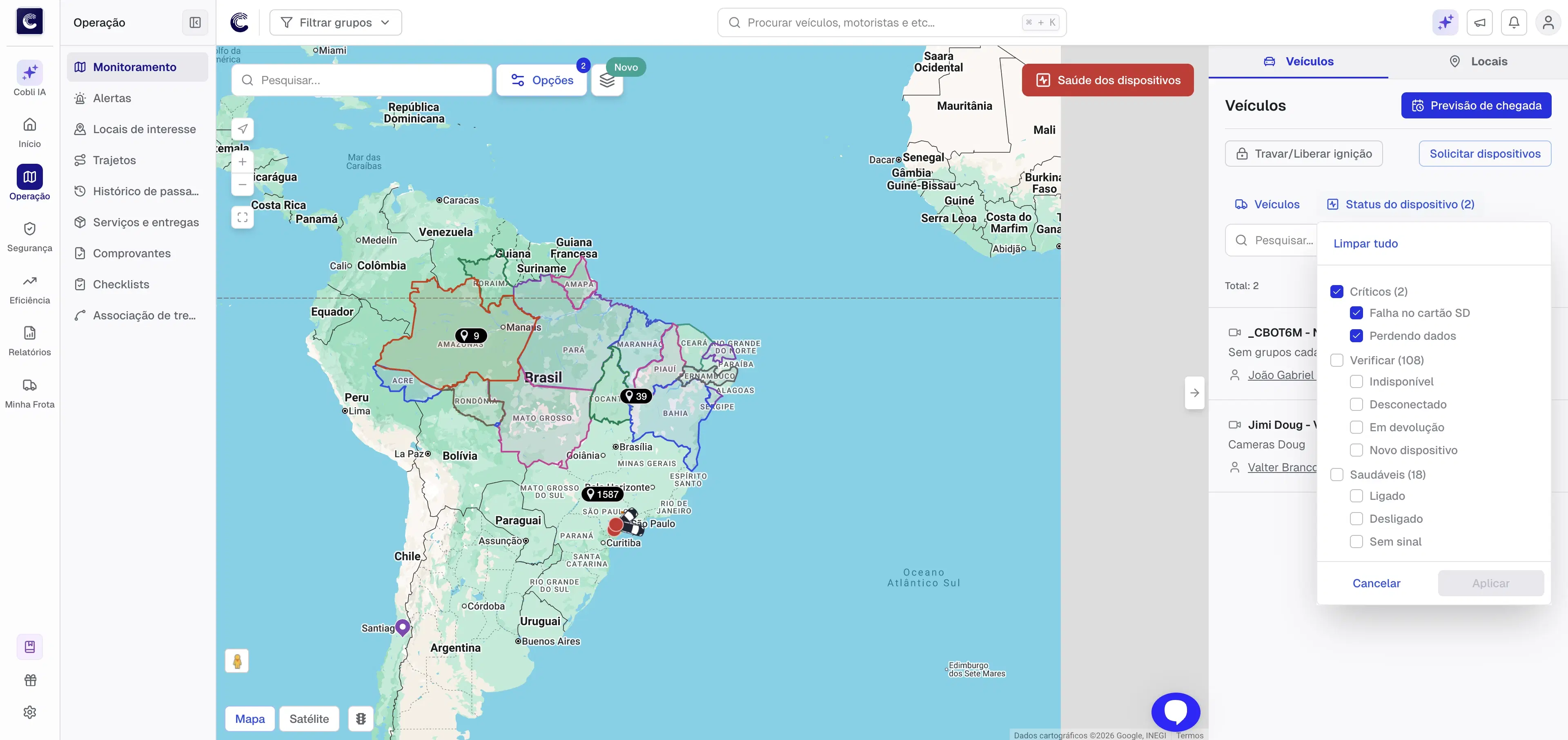Image resolution: width=1568 pixels, height=740 pixels.
Task: Open settings gear icon
Action: (30, 712)
